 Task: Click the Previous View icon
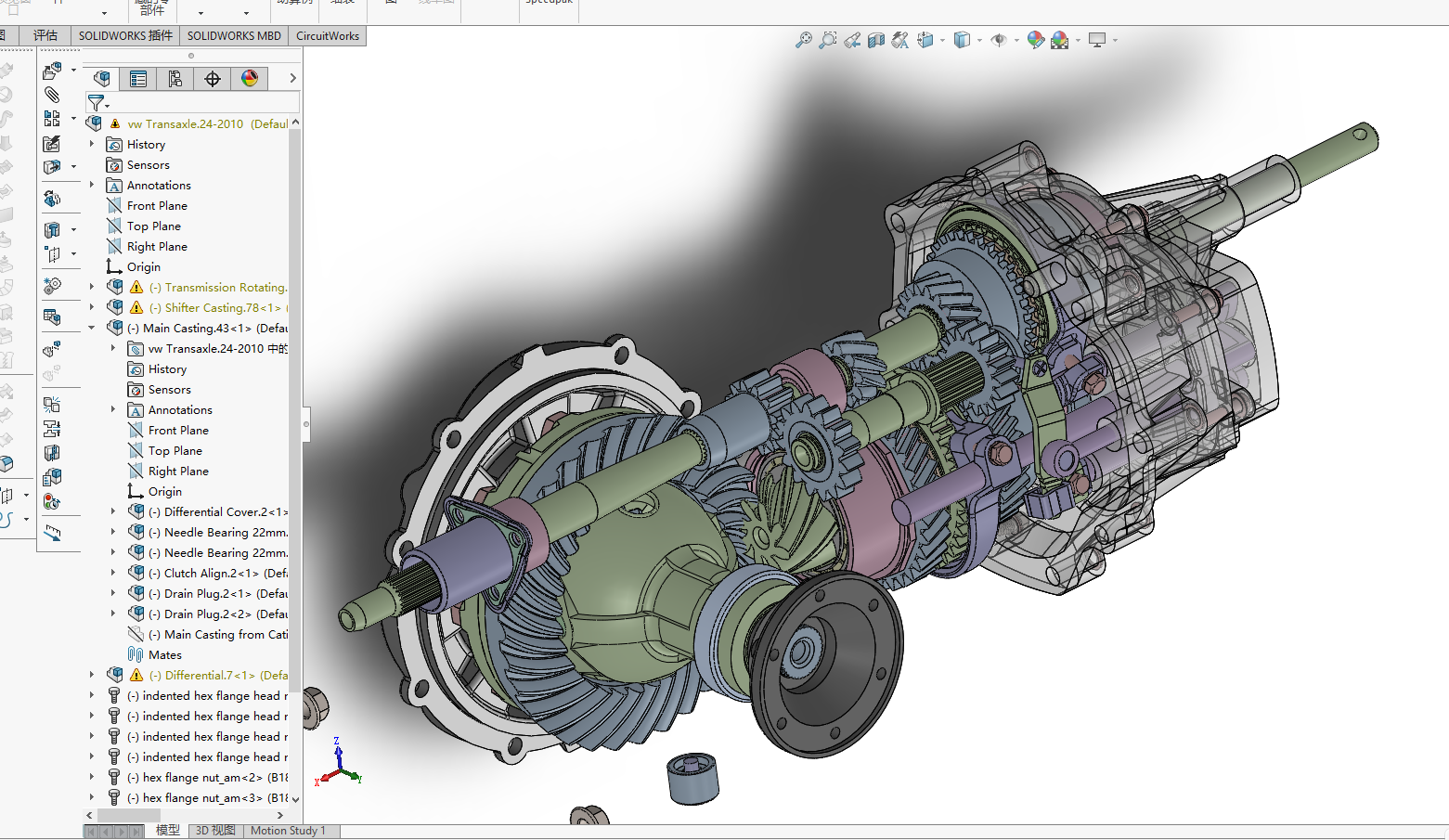pos(852,40)
